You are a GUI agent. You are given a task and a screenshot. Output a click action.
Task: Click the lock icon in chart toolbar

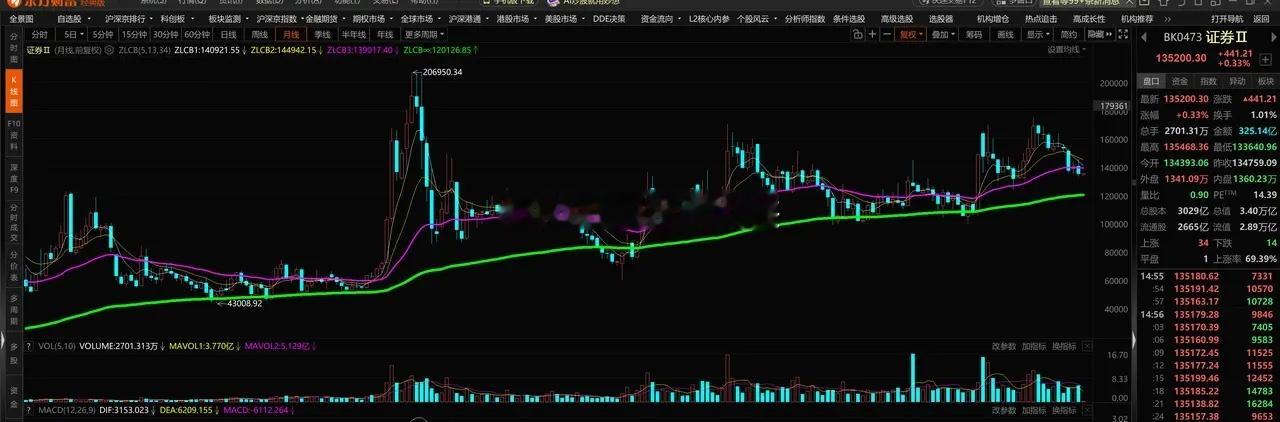coord(858,34)
